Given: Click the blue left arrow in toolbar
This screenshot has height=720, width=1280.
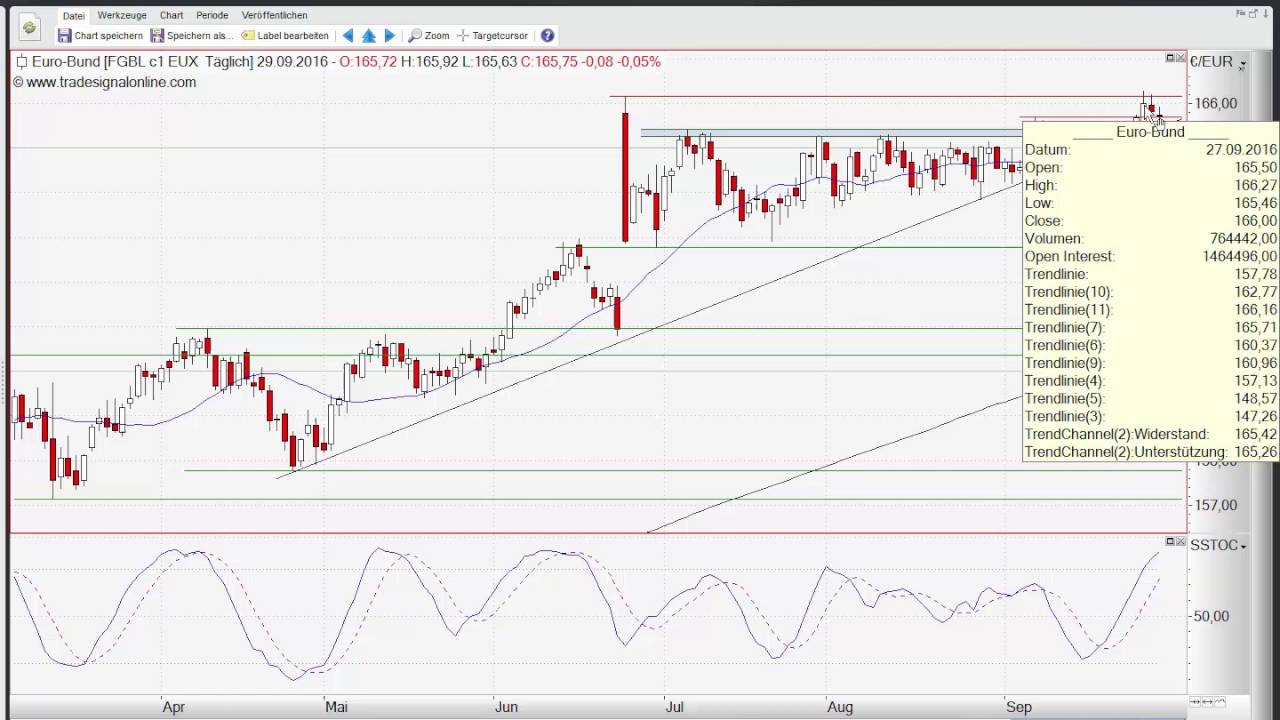Looking at the screenshot, I should (x=347, y=36).
